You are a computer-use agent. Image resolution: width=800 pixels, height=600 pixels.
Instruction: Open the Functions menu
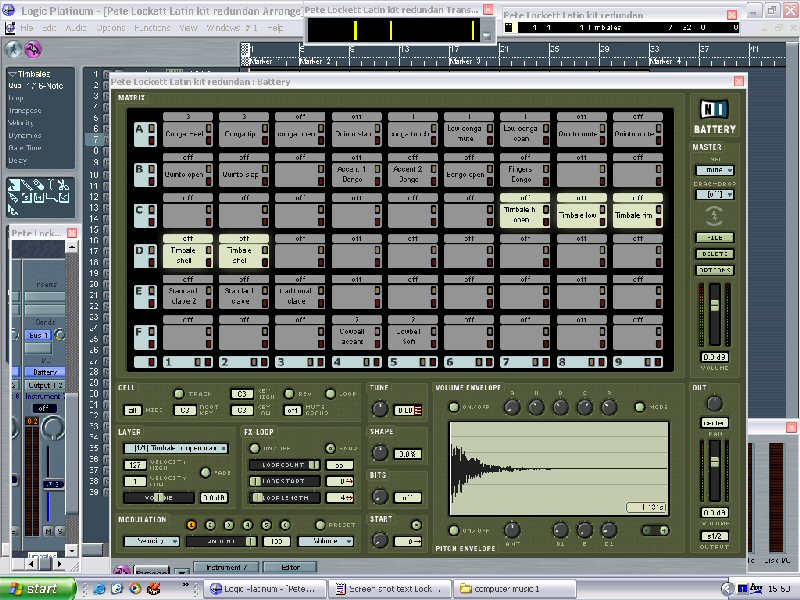click(x=151, y=28)
